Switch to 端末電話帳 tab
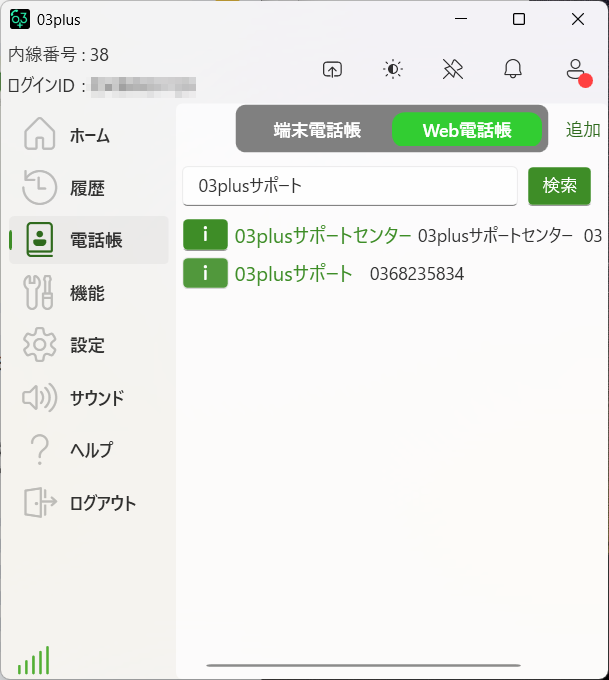Viewport: 609px width, 680px height. [317, 130]
